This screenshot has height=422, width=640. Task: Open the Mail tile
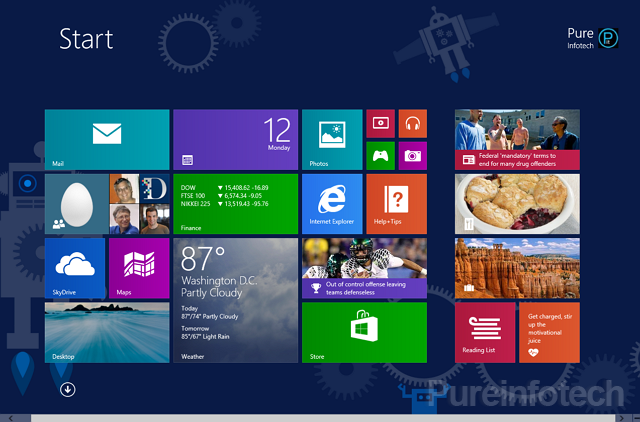click(x=107, y=139)
